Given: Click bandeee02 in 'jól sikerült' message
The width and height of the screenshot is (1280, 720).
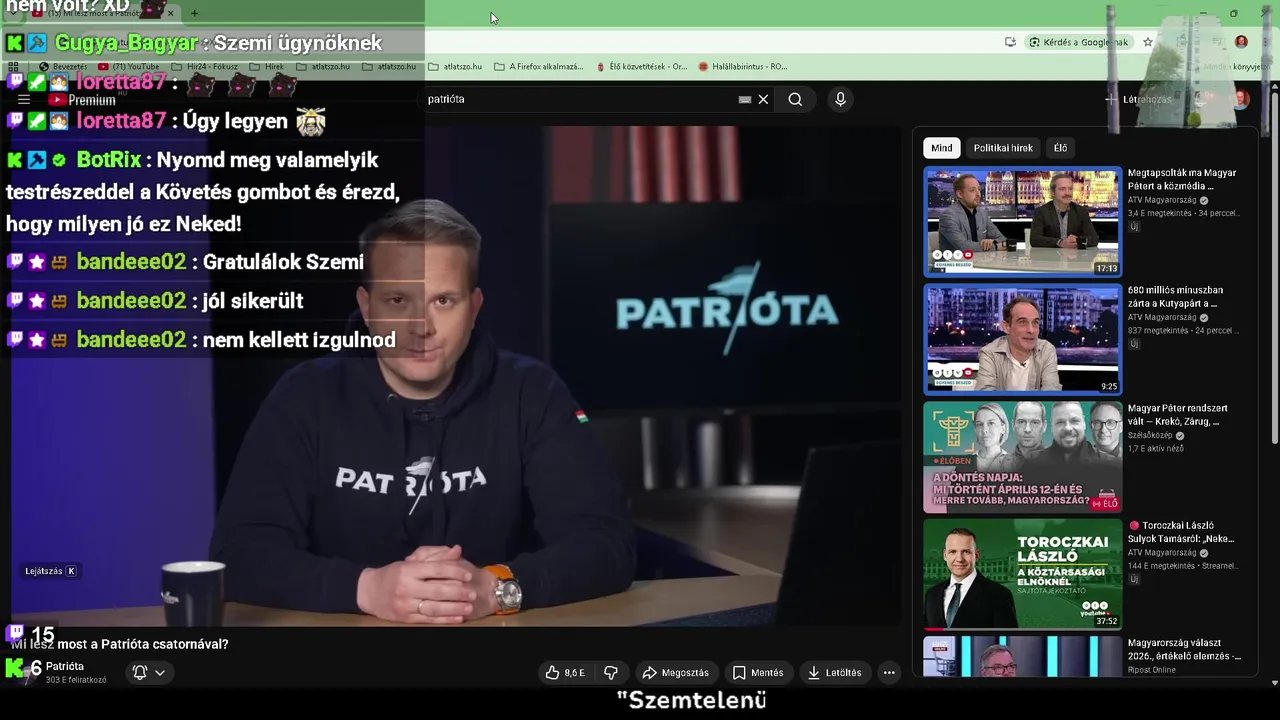Looking at the screenshot, I should click(x=131, y=301).
